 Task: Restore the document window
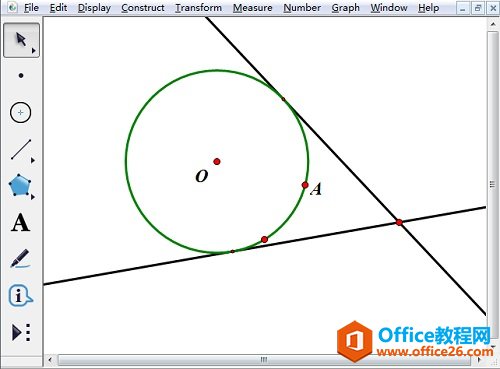click(x=478, y=8)
